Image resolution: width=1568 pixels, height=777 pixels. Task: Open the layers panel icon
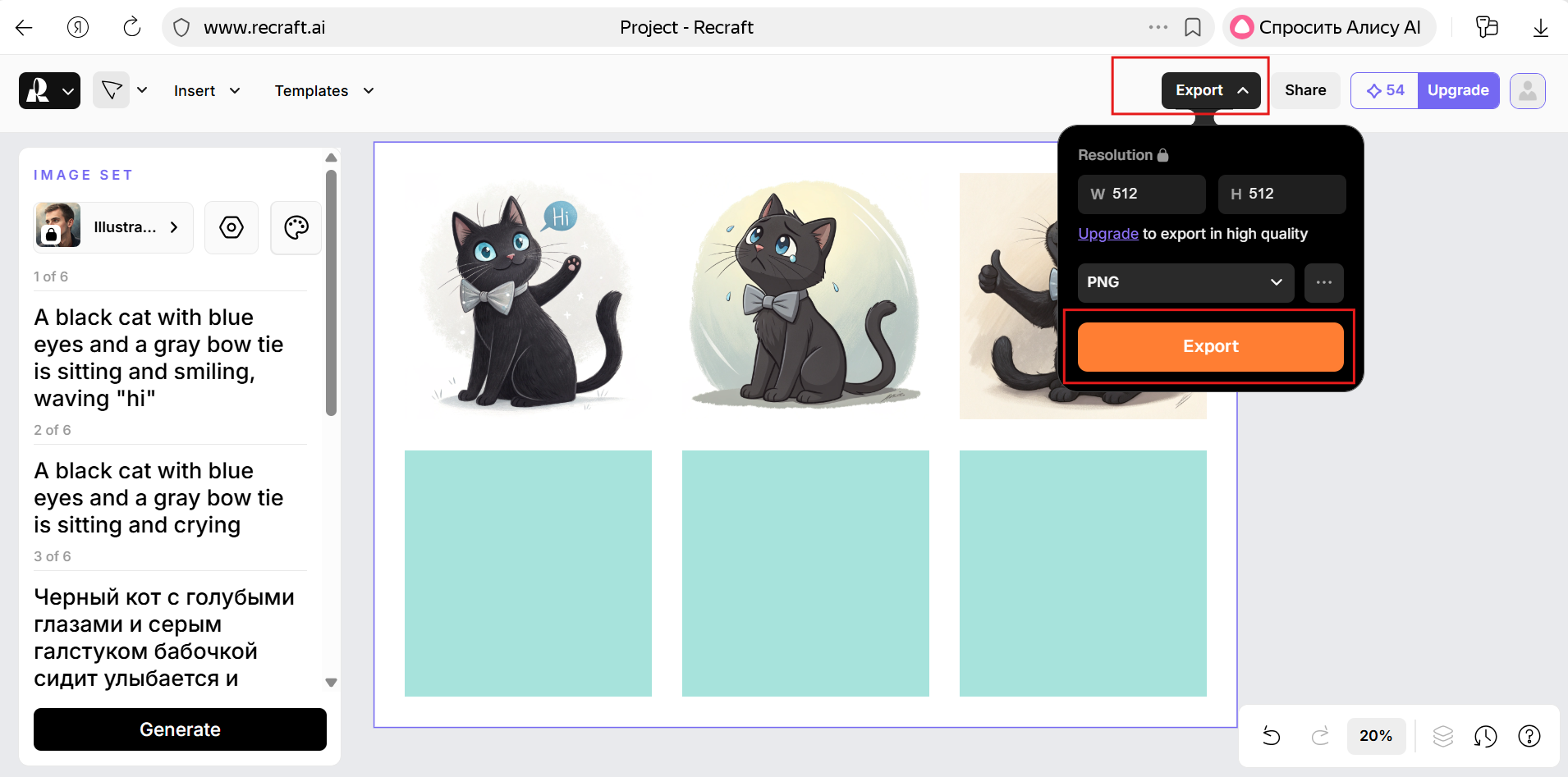point(1442,736)
